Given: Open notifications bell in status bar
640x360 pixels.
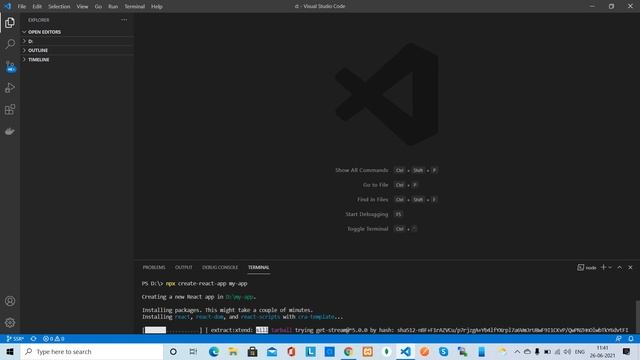Looking at the screenshot, I should pos(631,339).
